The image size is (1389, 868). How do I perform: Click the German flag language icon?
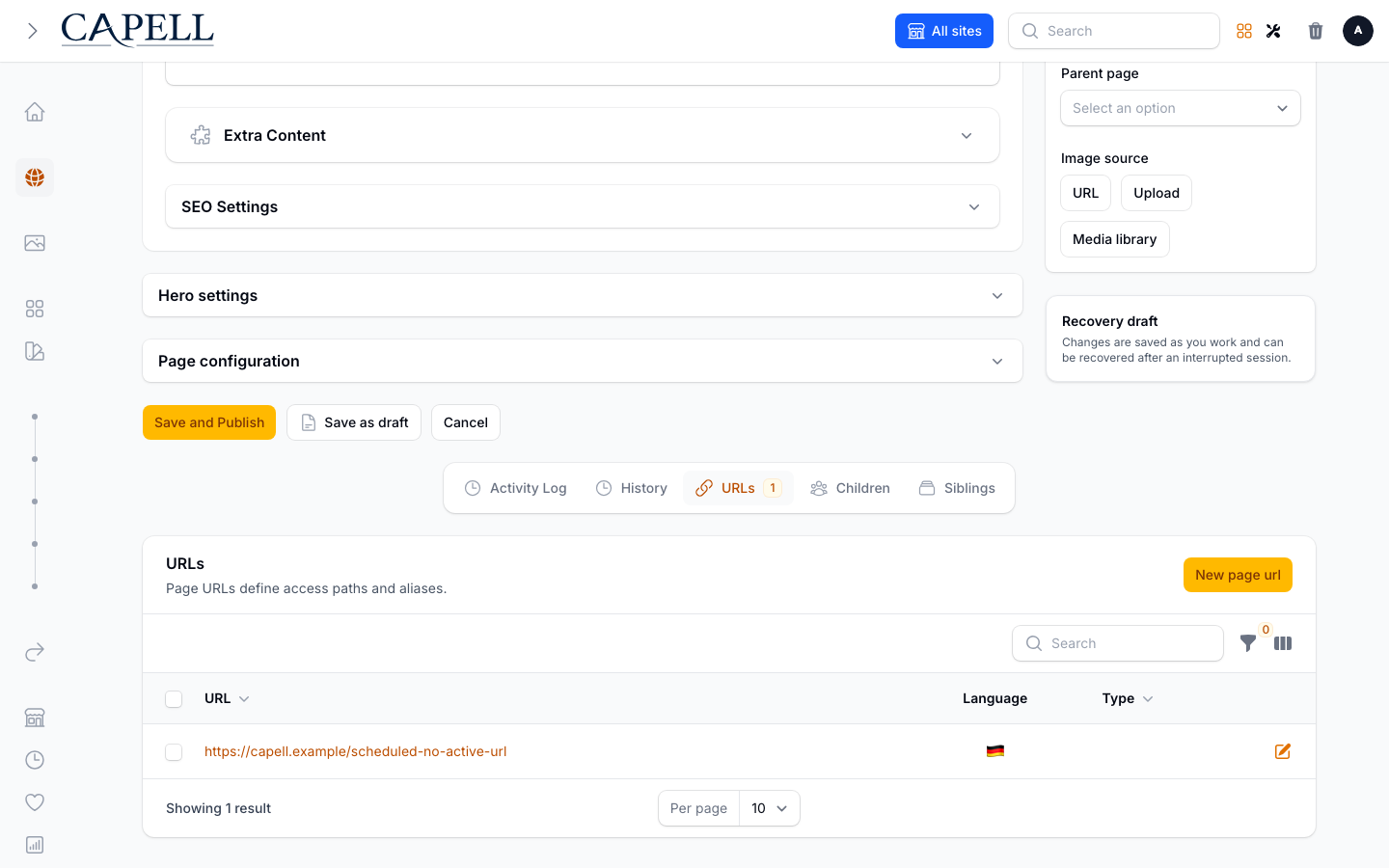[x=995, y=751]
